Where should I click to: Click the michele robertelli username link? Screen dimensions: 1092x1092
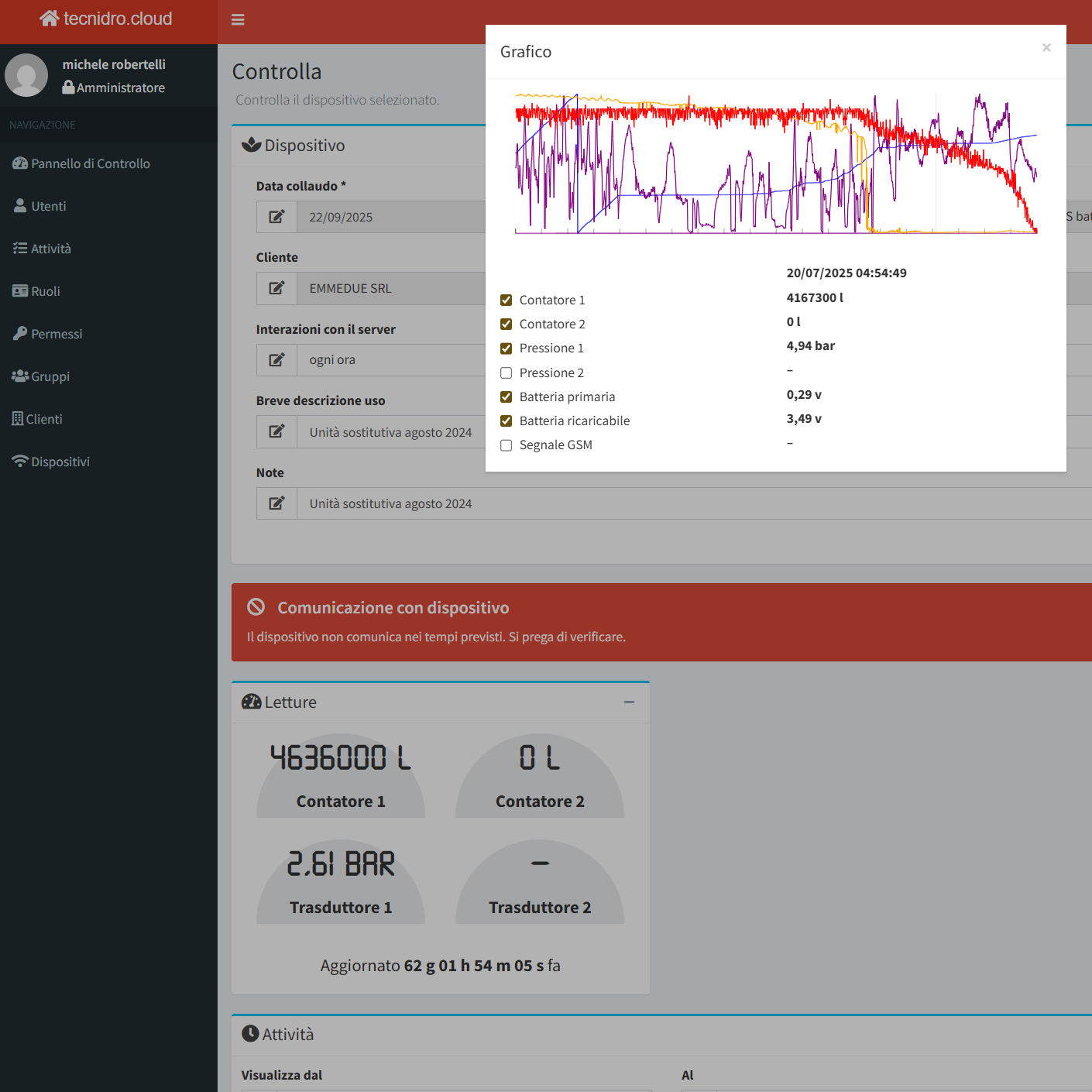[114, 64]
